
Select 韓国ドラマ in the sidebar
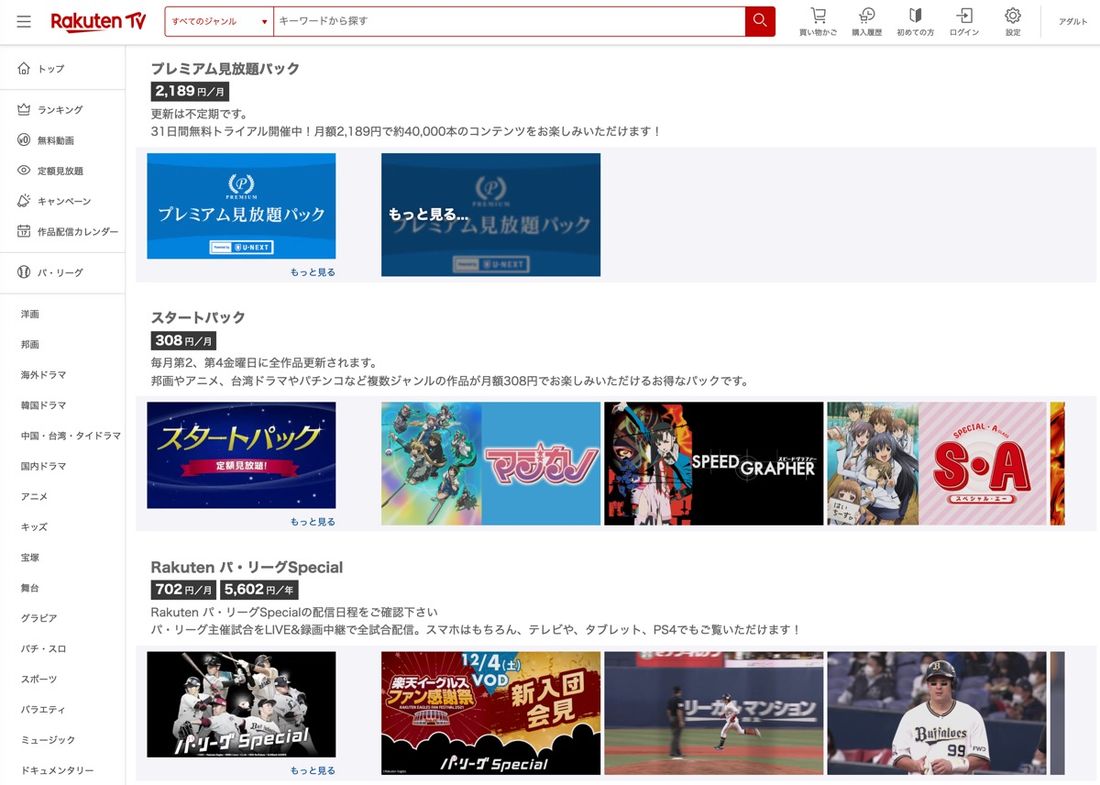[43, 405]
